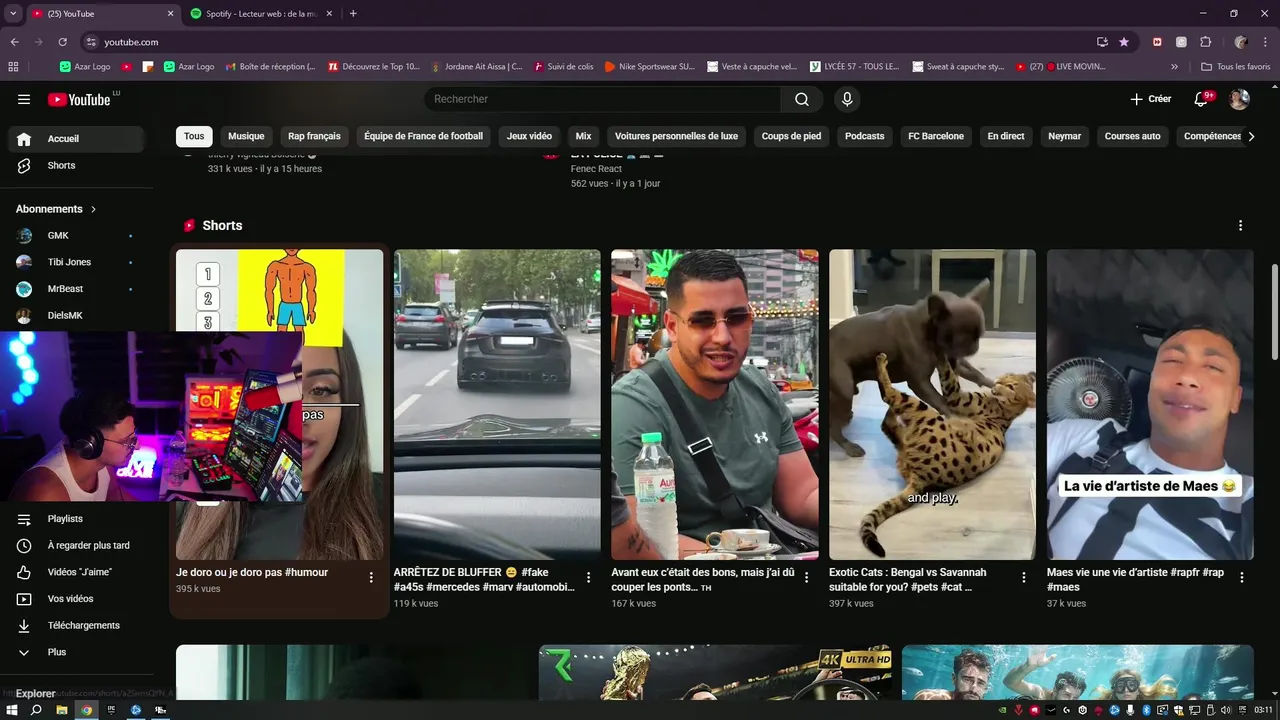The image size is (1280, 720).
Task: Show hidden bookmarks with the chevron
Action: tap(1174, 67)
